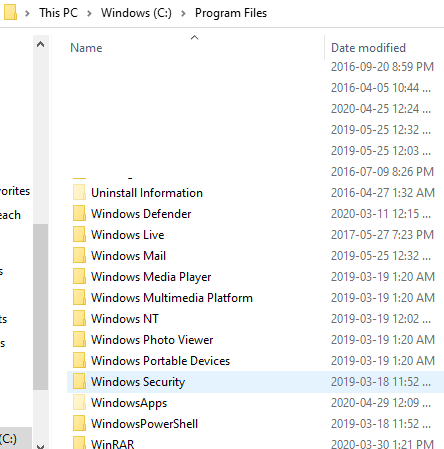Click the date 2020-03-11 12:15
The height and width of the screenshot is (449, 444).
coord(381,214)
